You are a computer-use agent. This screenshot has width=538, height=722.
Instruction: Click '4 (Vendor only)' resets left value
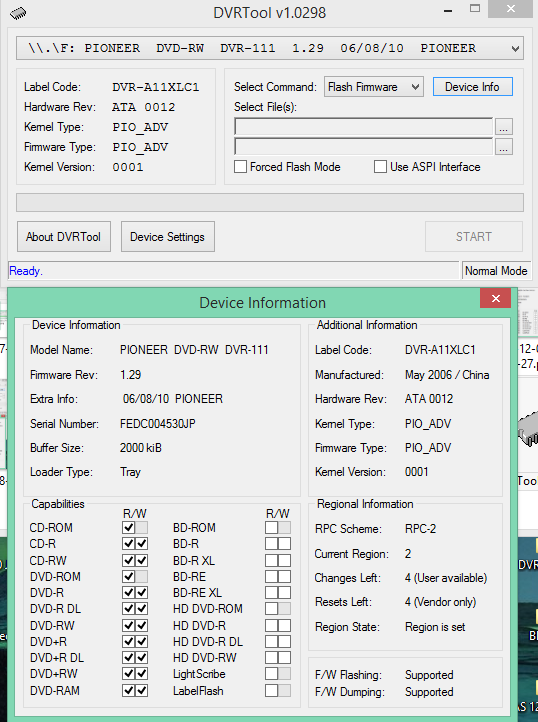coord(440,602)
